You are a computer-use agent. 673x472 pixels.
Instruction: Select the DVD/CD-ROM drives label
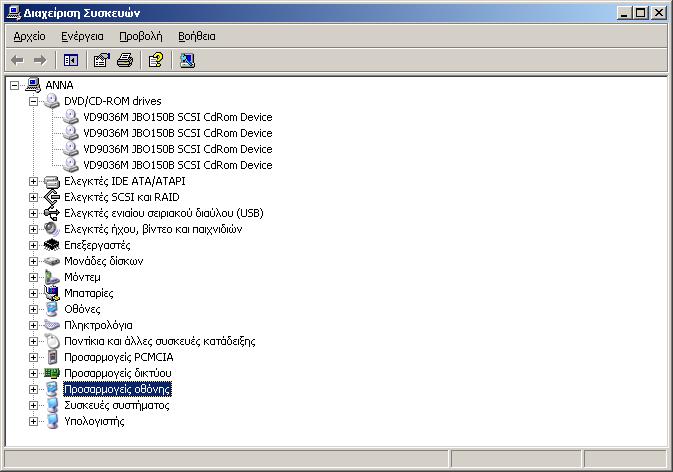click(x=113, y=101)
